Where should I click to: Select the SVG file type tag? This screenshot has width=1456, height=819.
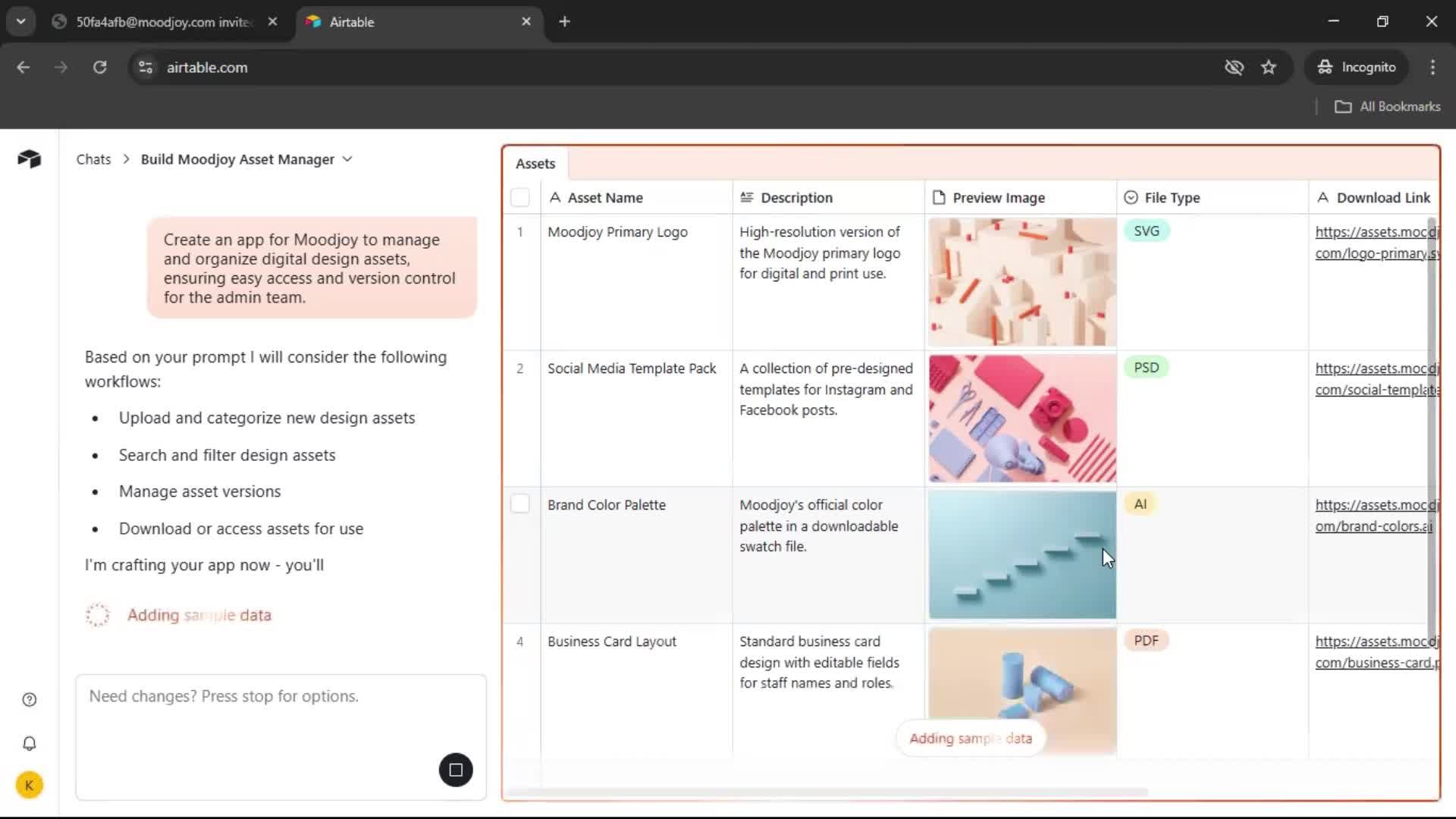(1147, 231)
